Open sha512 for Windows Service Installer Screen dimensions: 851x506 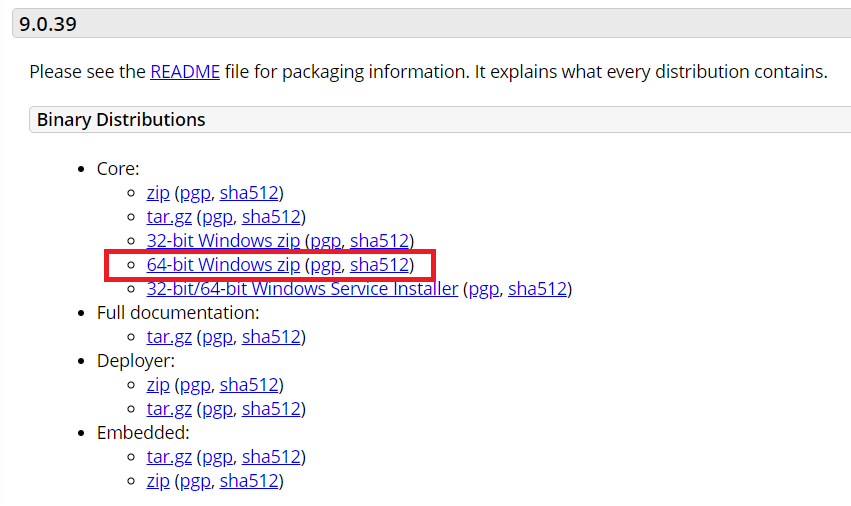pyautogui.click(x=537, y=289)
